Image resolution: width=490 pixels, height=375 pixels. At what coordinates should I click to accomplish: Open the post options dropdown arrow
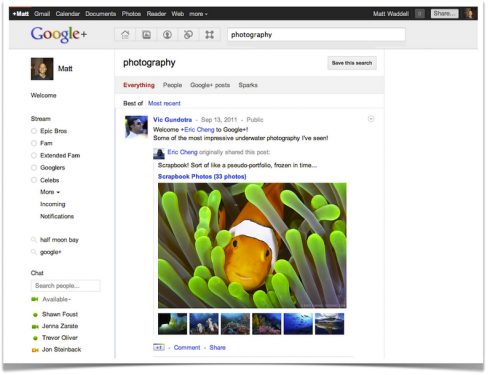[371, 119]
